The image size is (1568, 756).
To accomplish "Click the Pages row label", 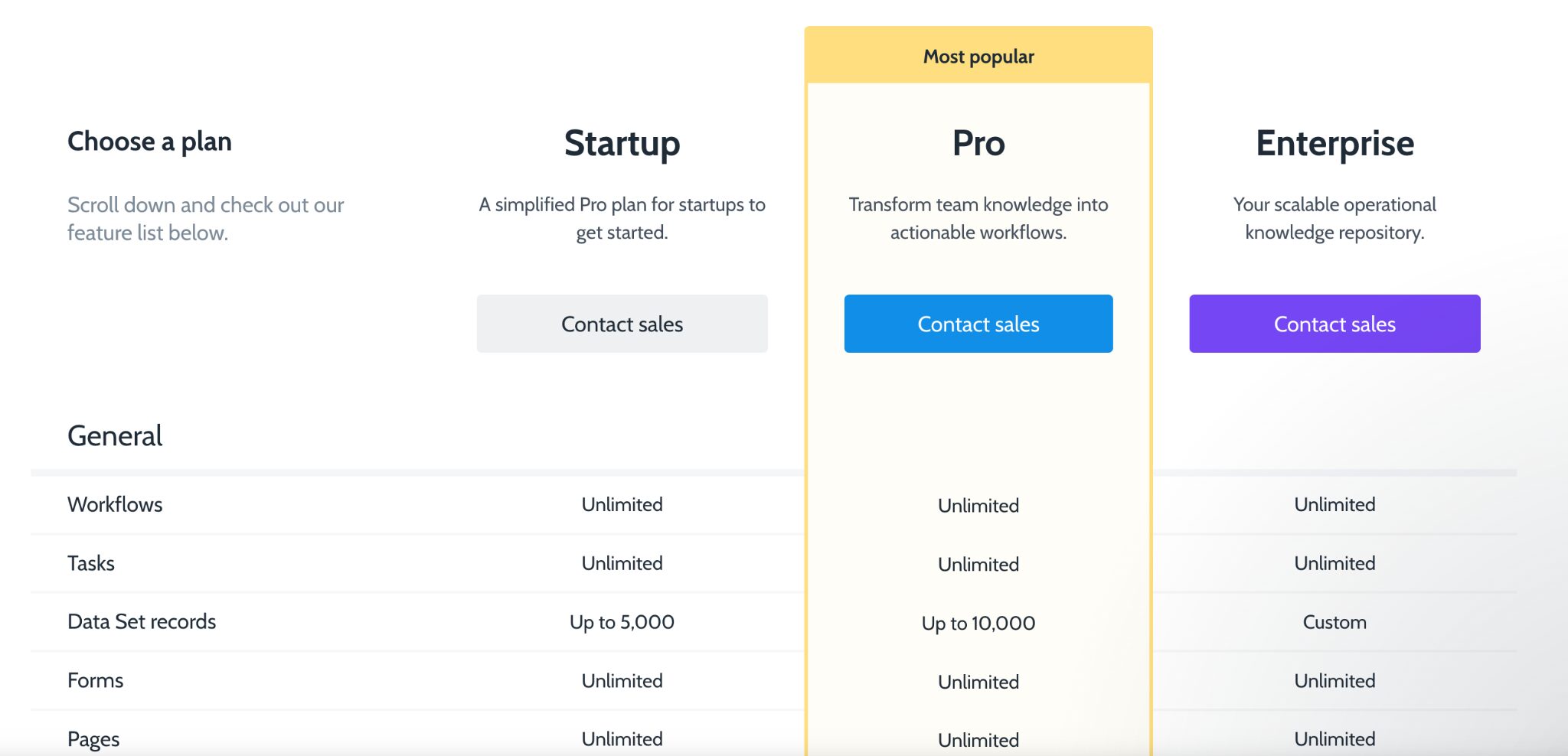I will 93,738.
